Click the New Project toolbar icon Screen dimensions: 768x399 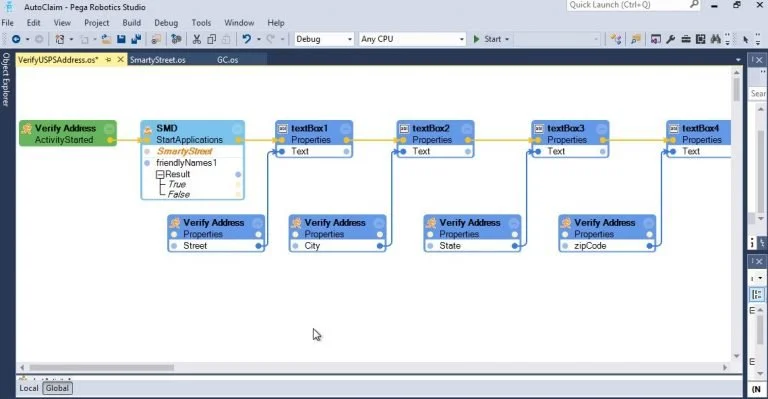pyautogui.click(x=60, y=39)
